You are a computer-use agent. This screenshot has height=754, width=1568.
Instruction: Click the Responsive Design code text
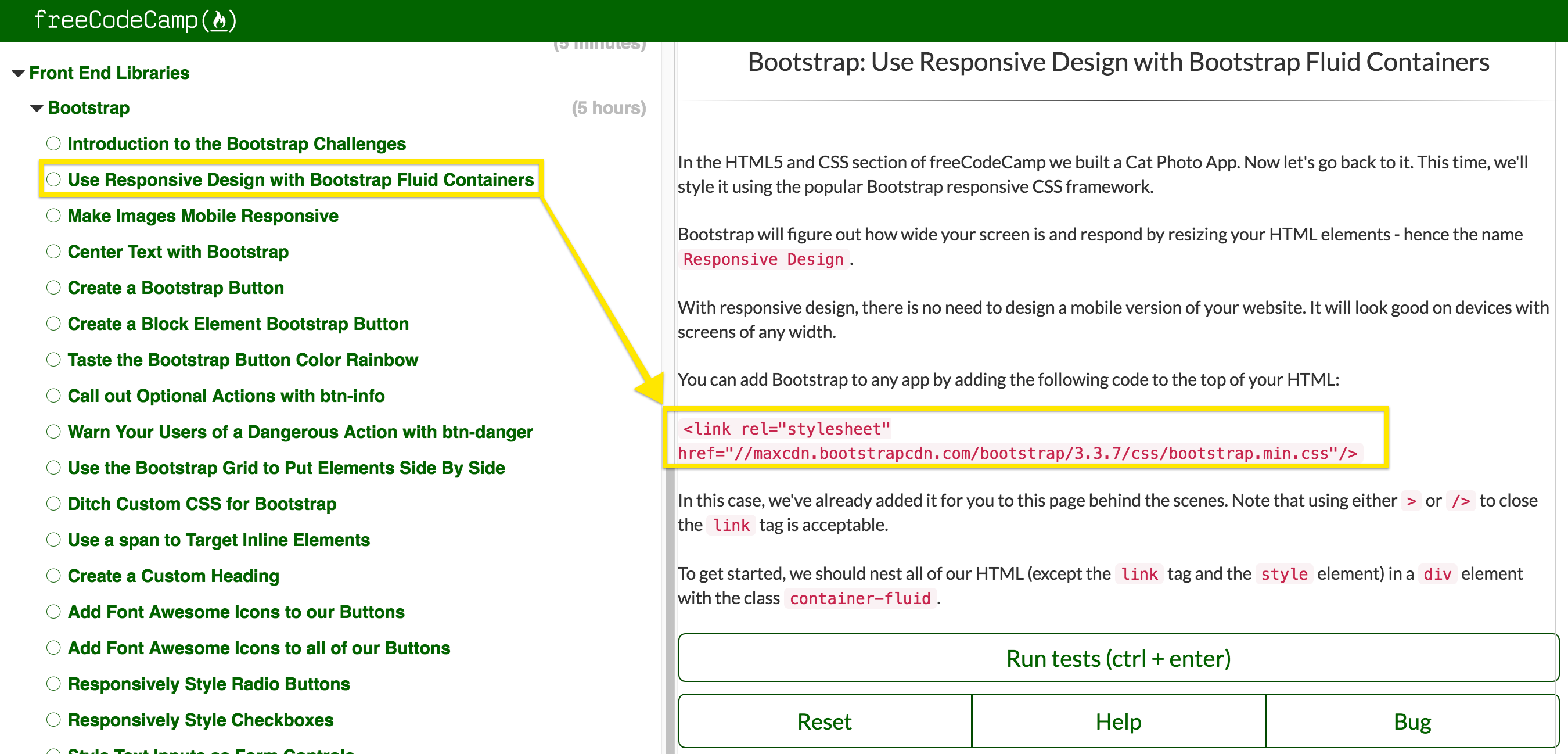click(x=763, y=260)
